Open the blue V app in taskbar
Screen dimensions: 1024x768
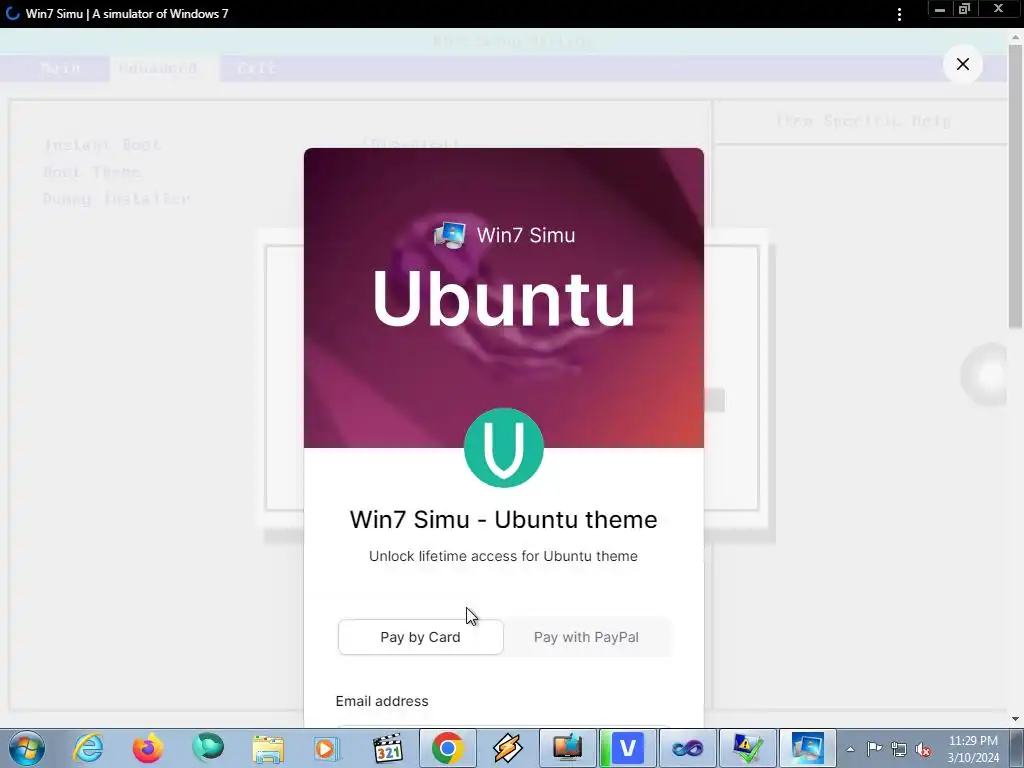click(x=627, y=748)
